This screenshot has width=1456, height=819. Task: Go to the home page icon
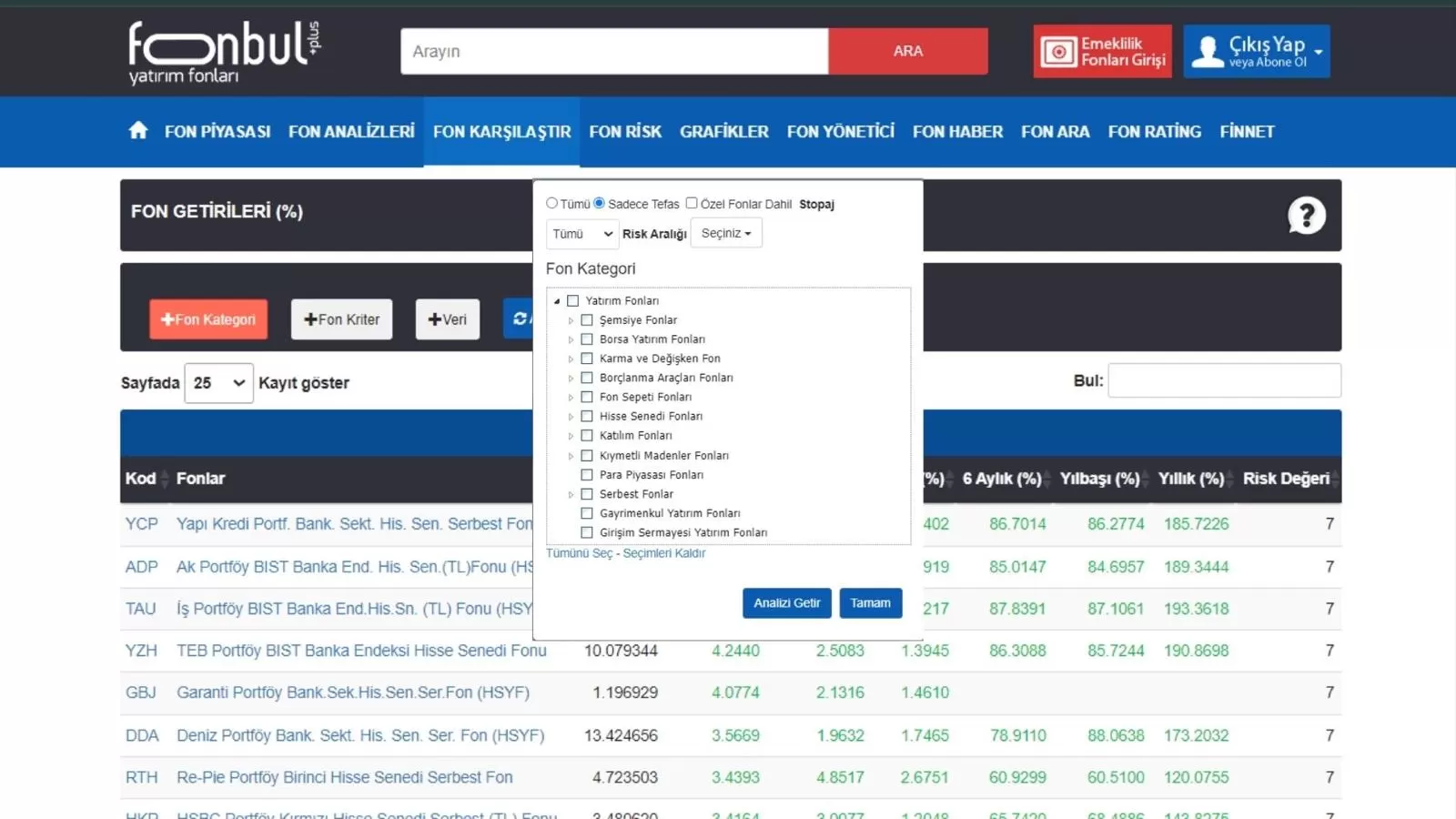[138, 131]
